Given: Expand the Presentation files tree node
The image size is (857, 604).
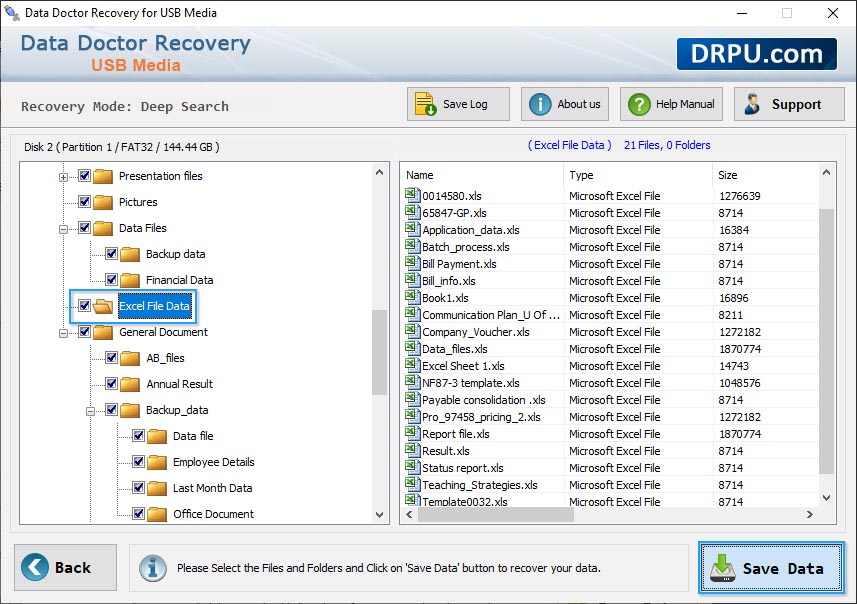Looking at the screenshot, I should click(x=63, y=177).
